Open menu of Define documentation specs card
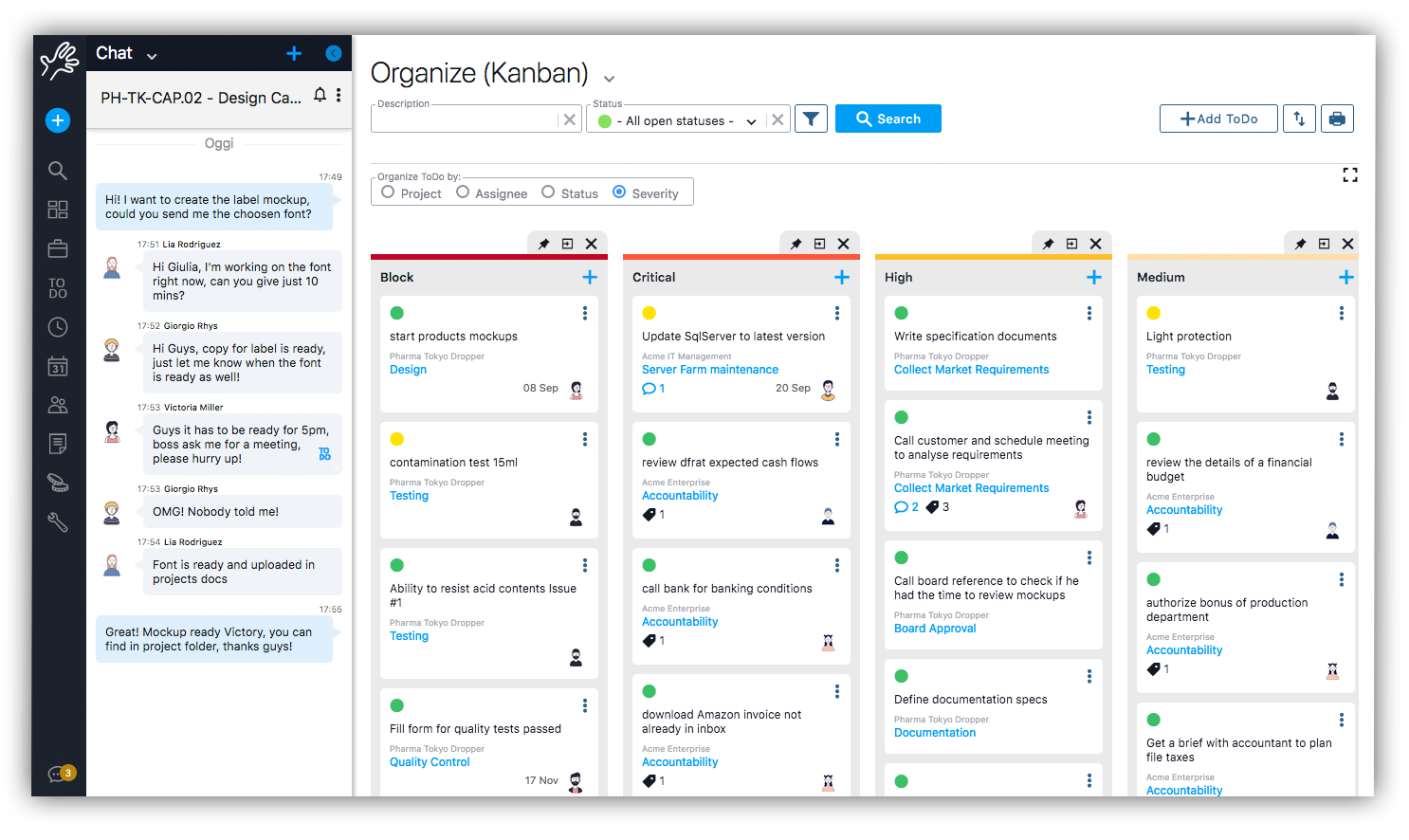Viewport: 1409px width, 840px height. click(1089, 676)
